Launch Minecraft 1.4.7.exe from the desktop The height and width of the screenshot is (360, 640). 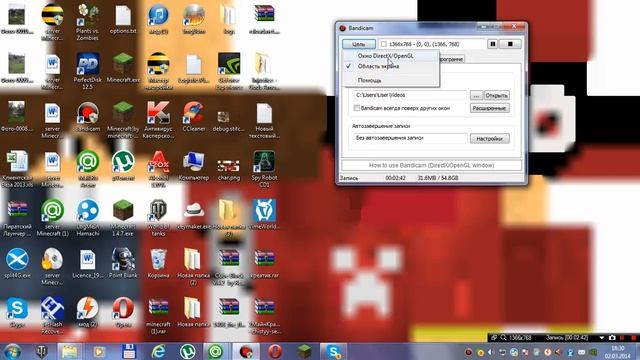tap(123, 218)
